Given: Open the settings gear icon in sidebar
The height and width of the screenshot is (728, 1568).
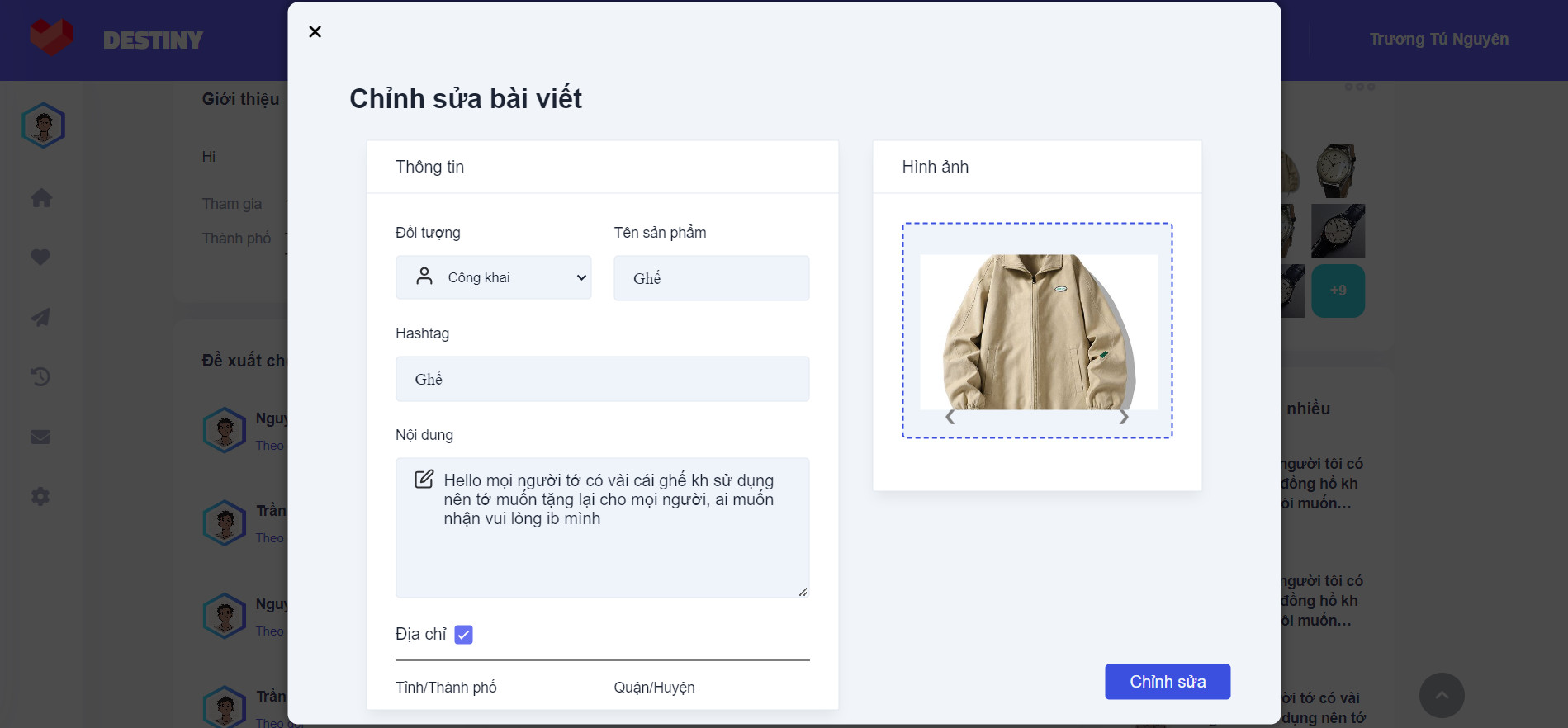Looking at the screenshot, I should pos(40,496).
